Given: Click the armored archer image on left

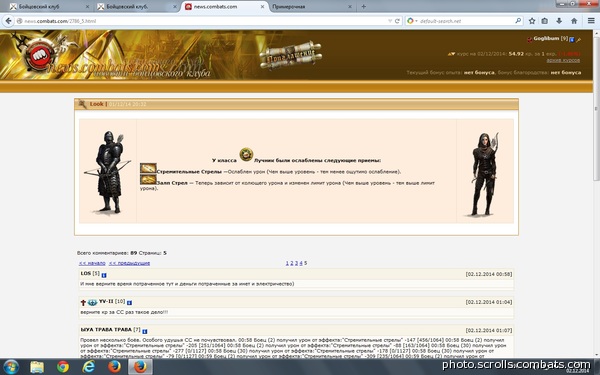Looking at the screenshot, I should (108, 172).
